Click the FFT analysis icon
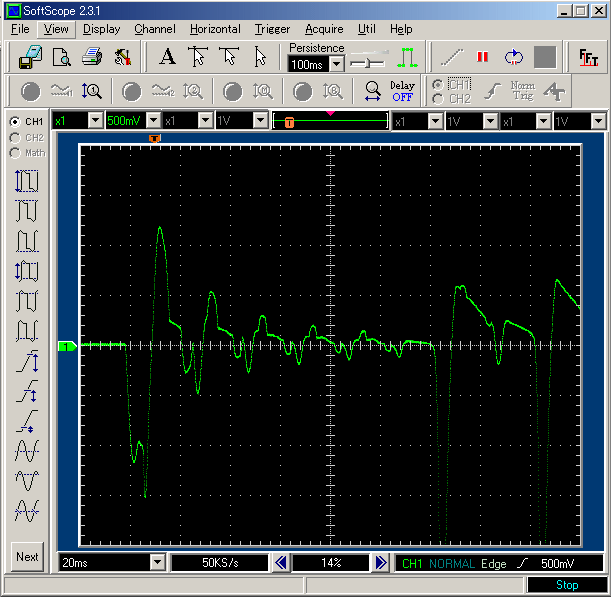 point(587,57)
